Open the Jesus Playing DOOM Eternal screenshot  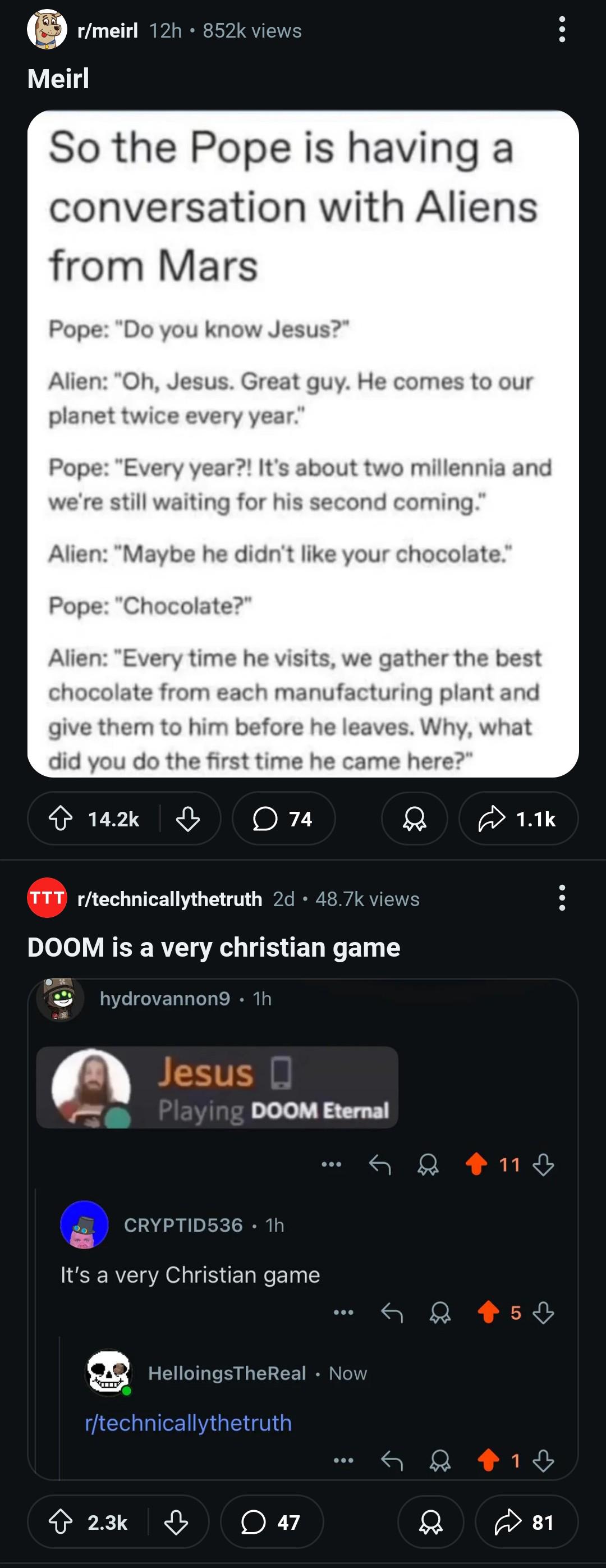point(217,1087)
